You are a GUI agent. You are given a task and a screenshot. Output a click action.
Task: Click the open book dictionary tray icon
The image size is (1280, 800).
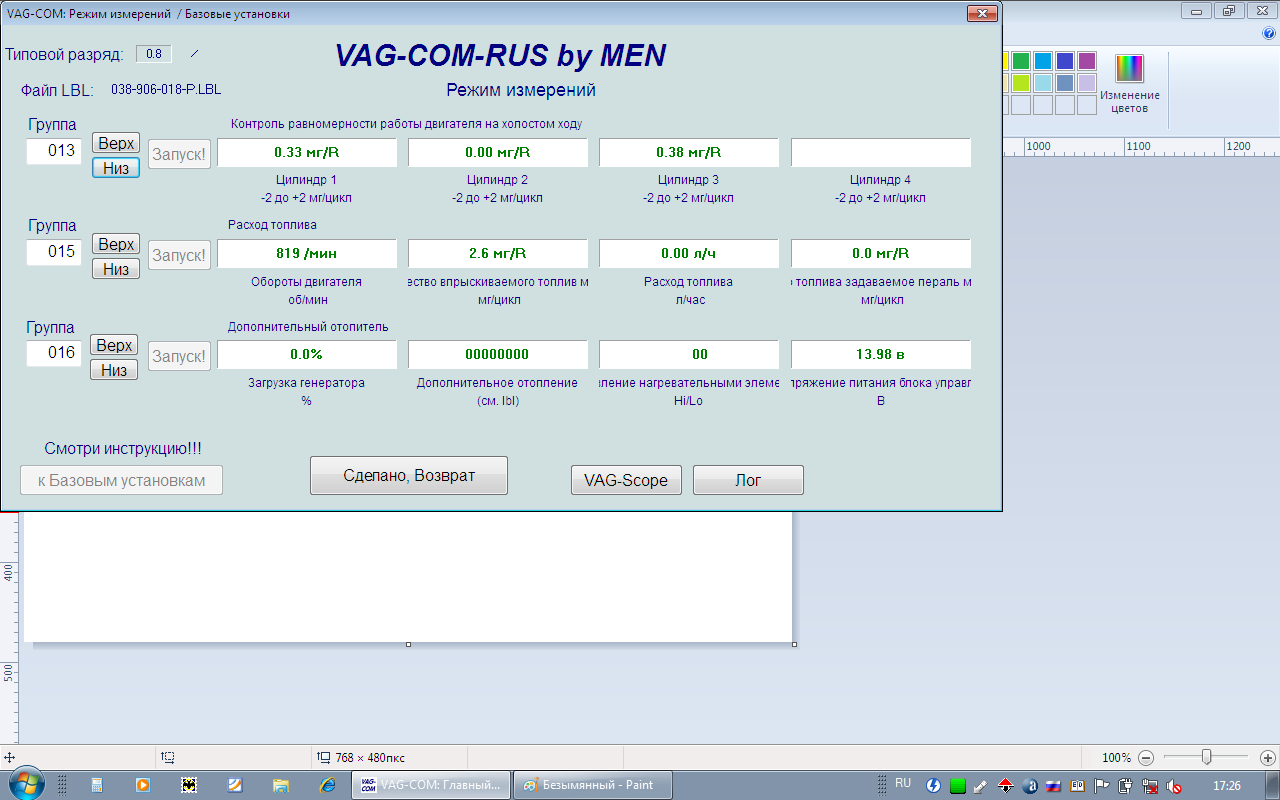click(x=1078, y=785)
